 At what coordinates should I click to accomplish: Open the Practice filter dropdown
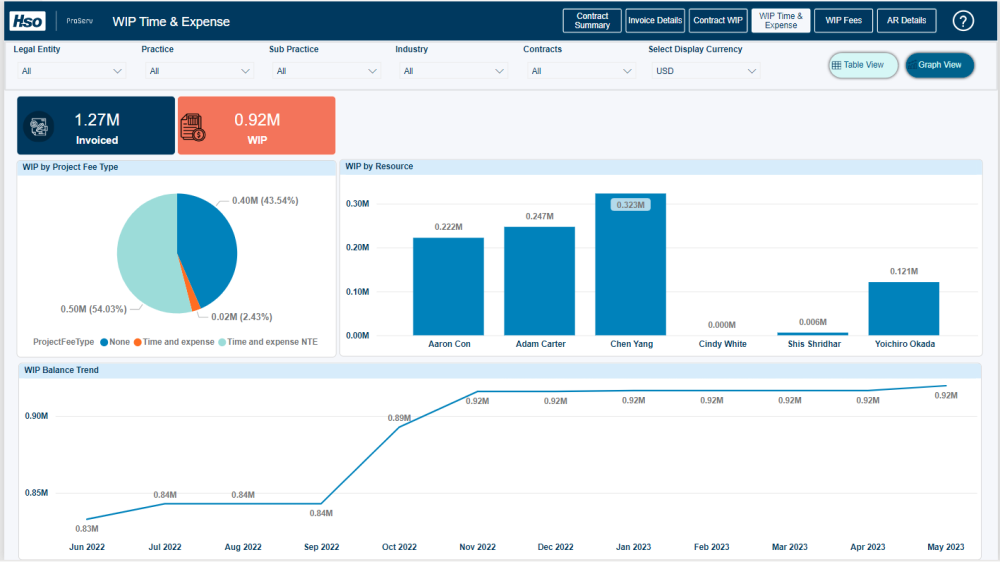(199, 71)
